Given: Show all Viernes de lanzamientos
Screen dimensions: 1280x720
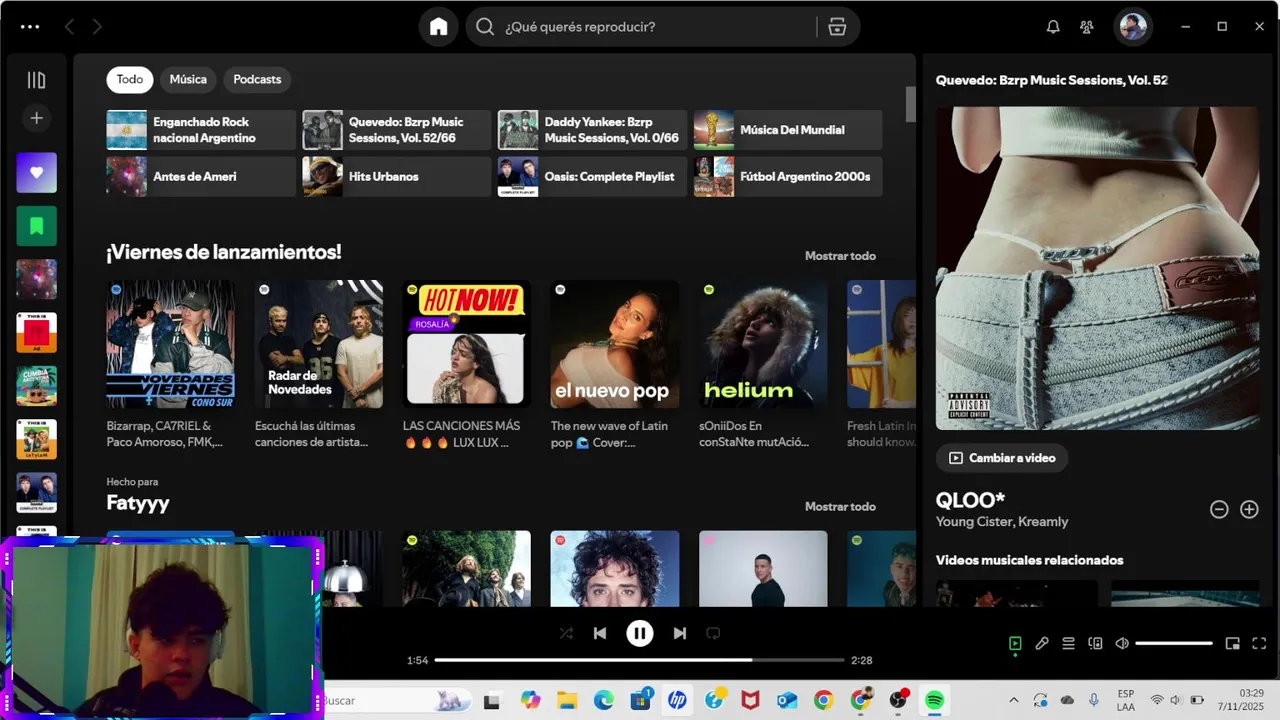Looking at the screenshot, I should coord(840,256).
